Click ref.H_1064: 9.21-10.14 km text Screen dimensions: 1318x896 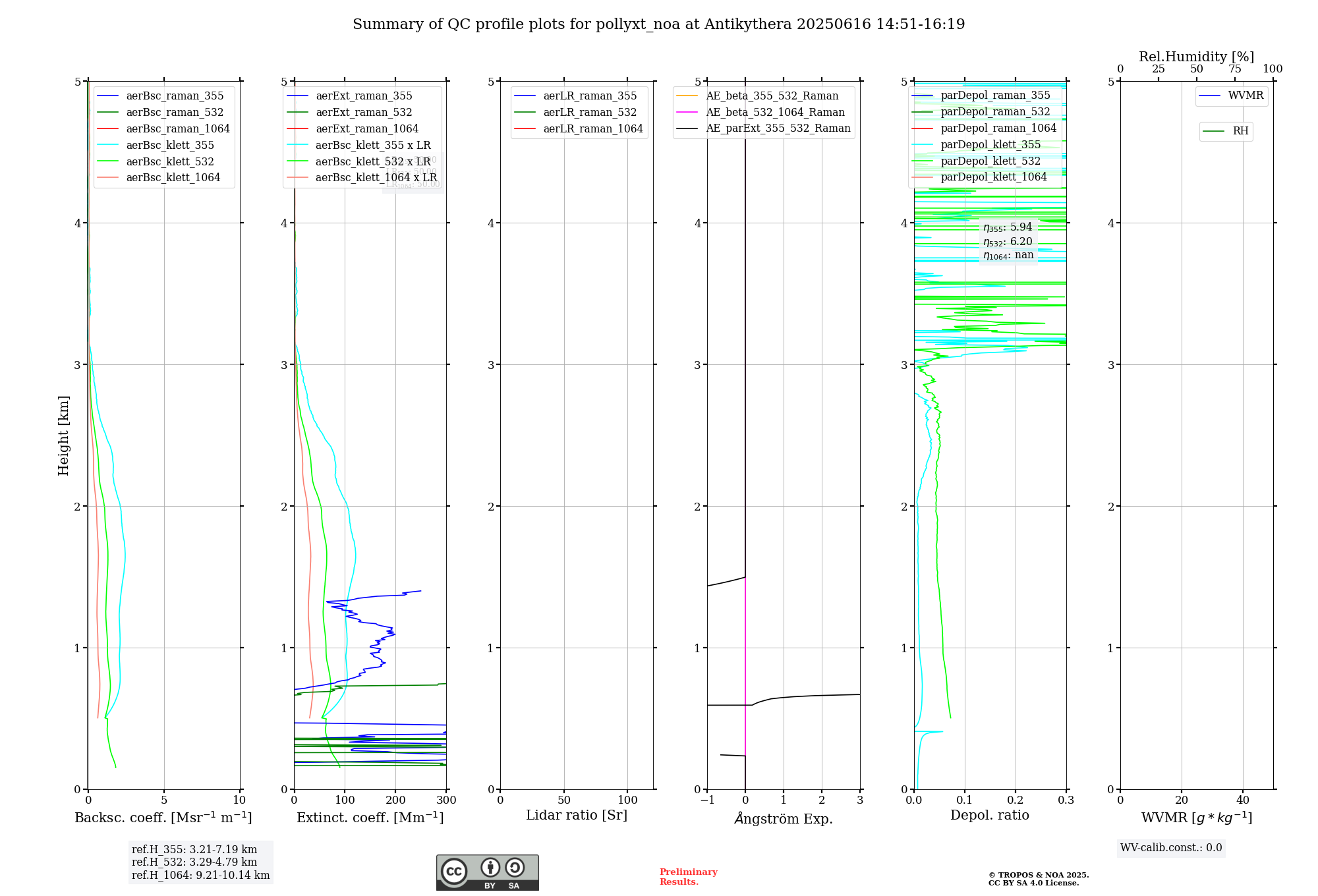201,876
